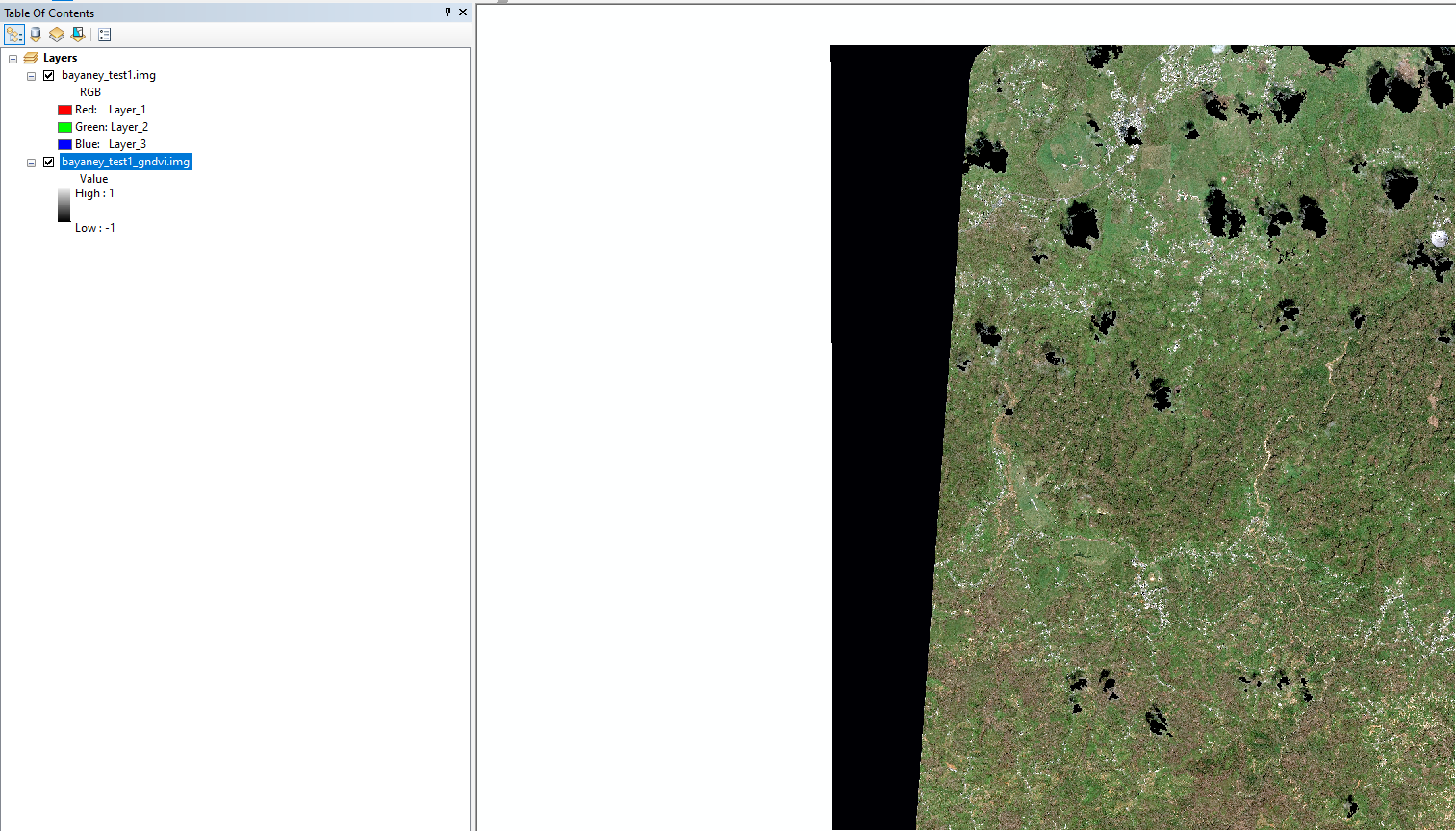Image resolution: width=1456 pixels, height=831 pixels.
Task: Close the Table Of Contents panel
Action: (x=463, y=13)
